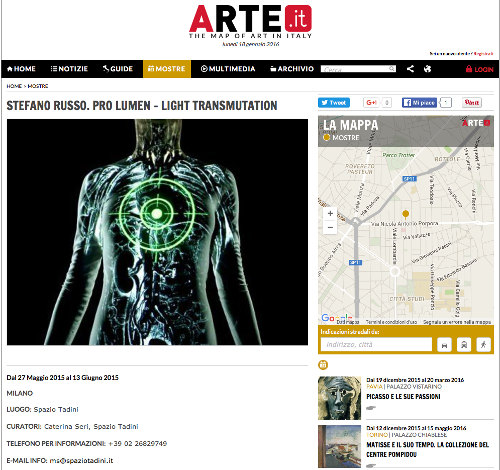
Task: Click the Pinterest Pin it button
Action: coord(472,103)
